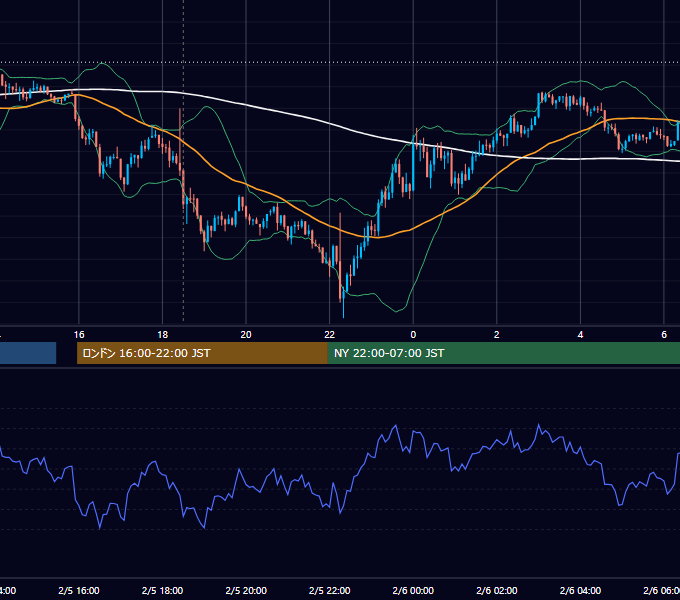
Task: Click the 18 hour label on price chart axis
Action: [162, 335]
